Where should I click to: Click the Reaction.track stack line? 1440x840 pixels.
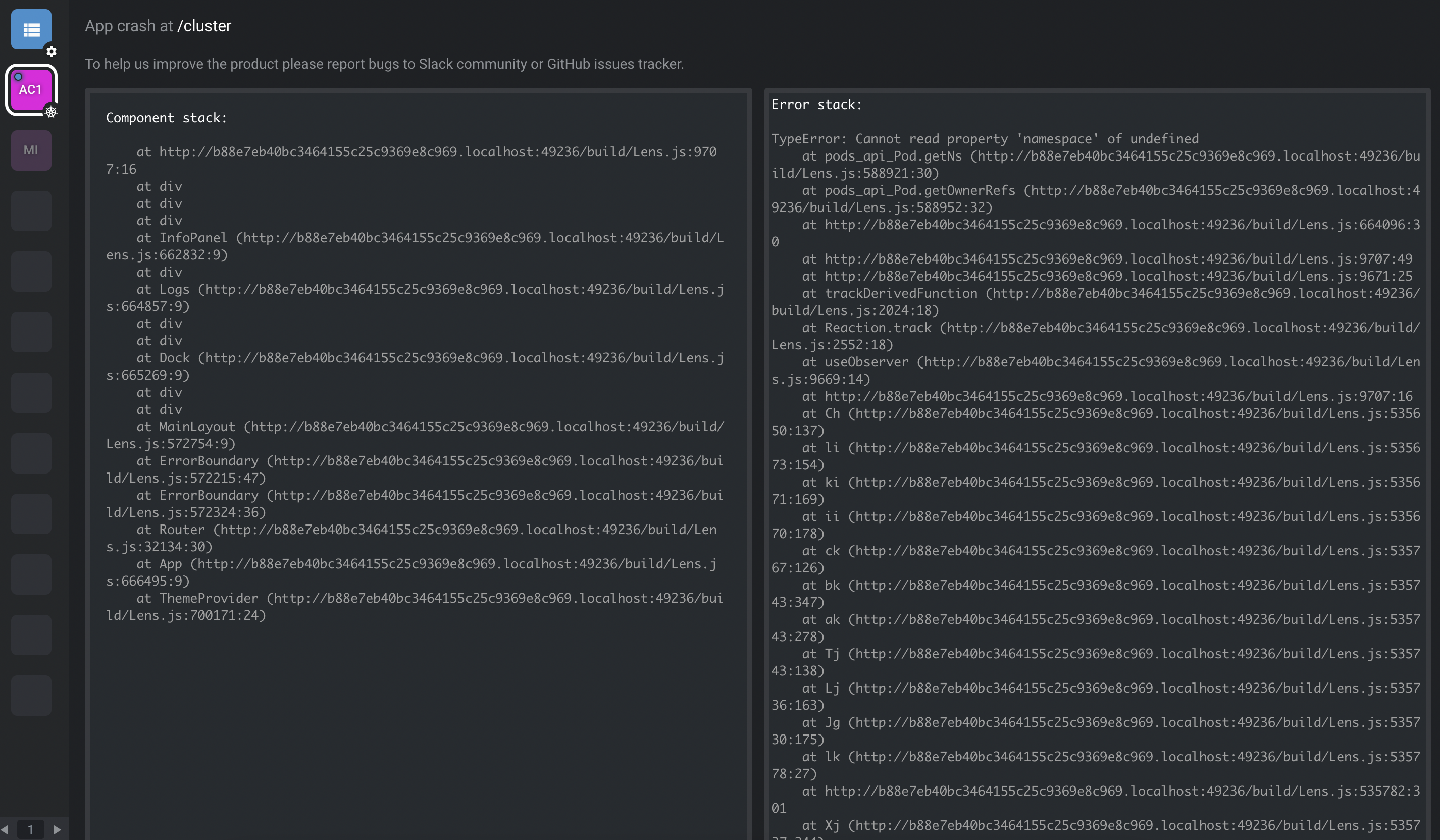click(1096, 336)
